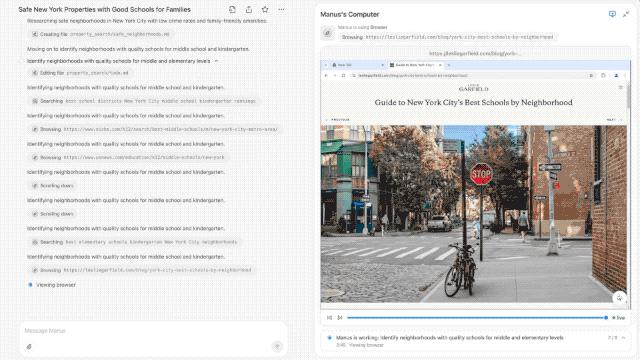Click the blue take-control icon in Manus's Computer

coord(612,14)
